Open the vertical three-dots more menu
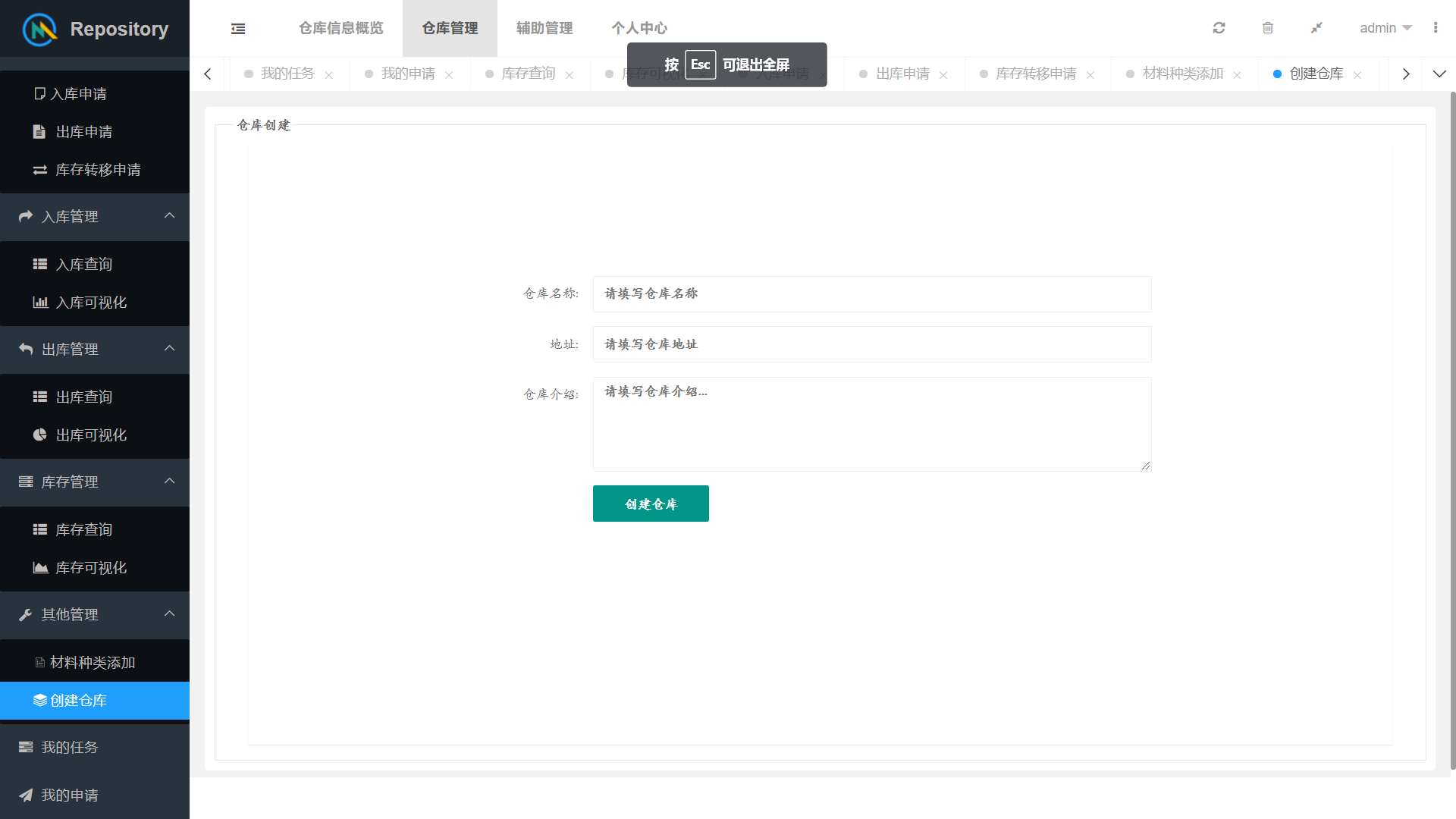Viewport: 1456px width, 819px height. tap(1435, 28)
